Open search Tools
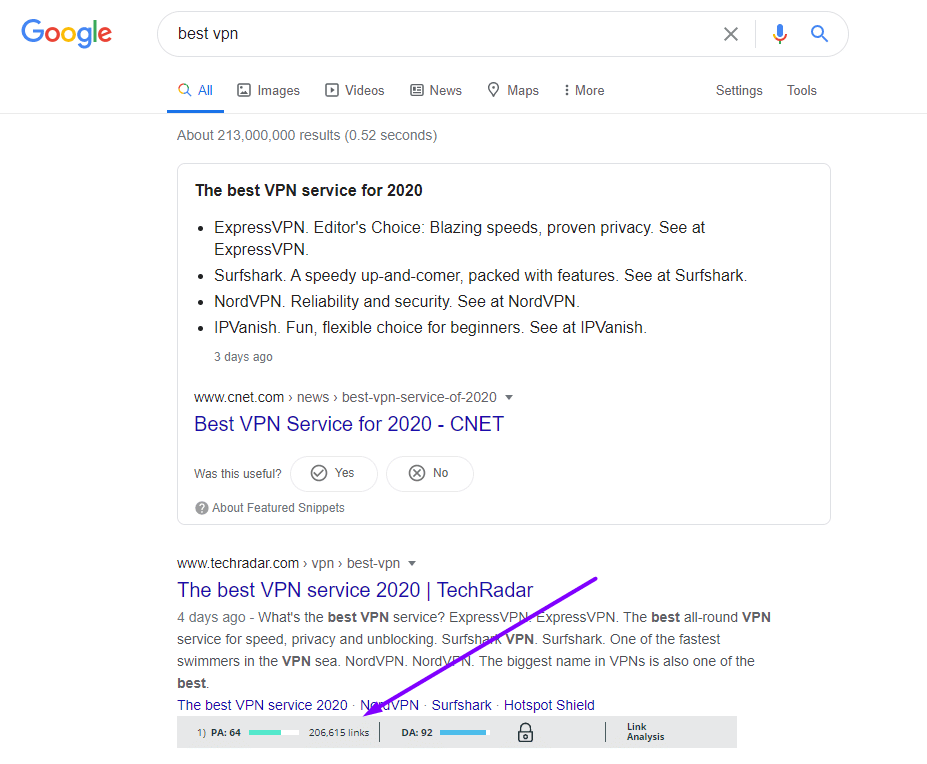Image resolution: width=927 pixels, height=764 pixels. 802,90
